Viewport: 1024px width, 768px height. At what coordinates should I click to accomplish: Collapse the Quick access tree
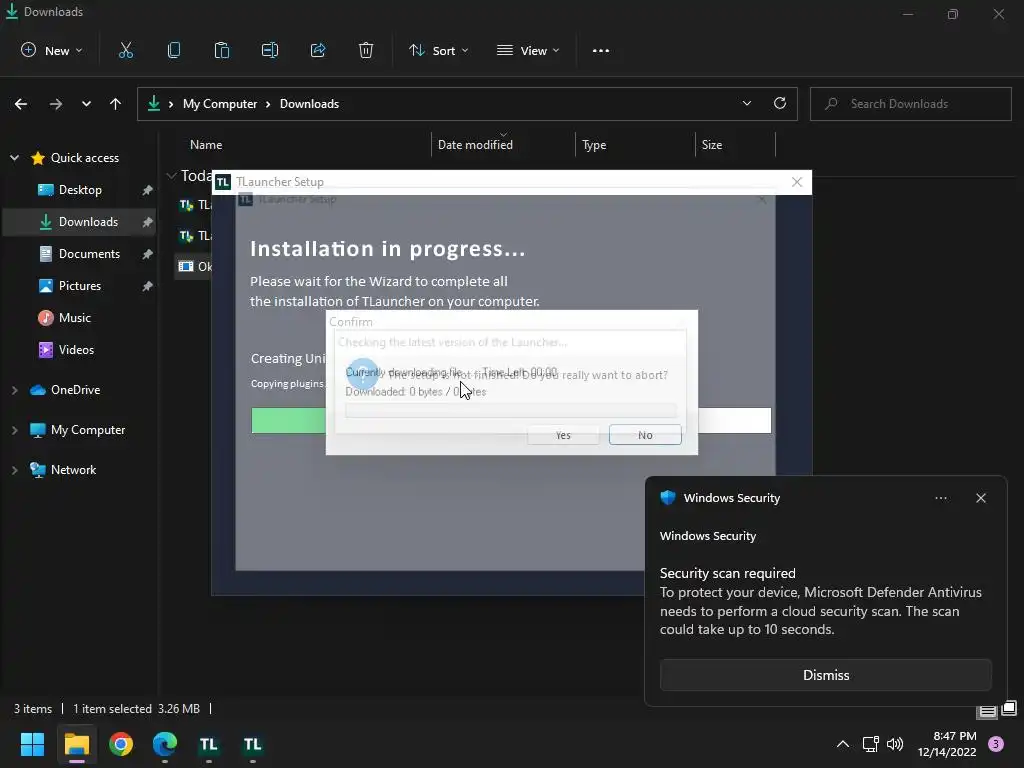[14, 157]
